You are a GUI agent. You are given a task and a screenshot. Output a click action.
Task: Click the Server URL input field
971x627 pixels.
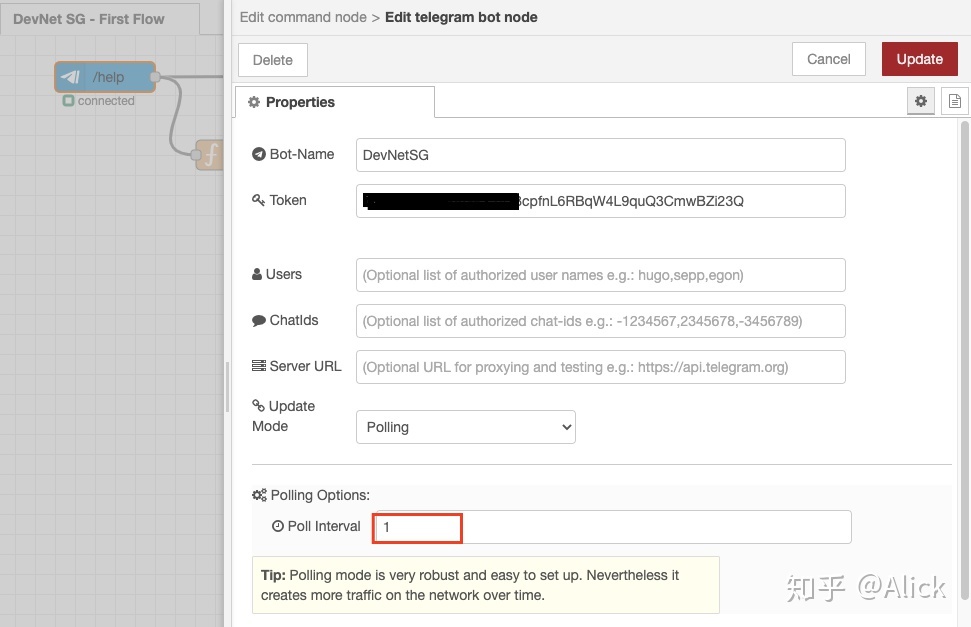[601, 367]
